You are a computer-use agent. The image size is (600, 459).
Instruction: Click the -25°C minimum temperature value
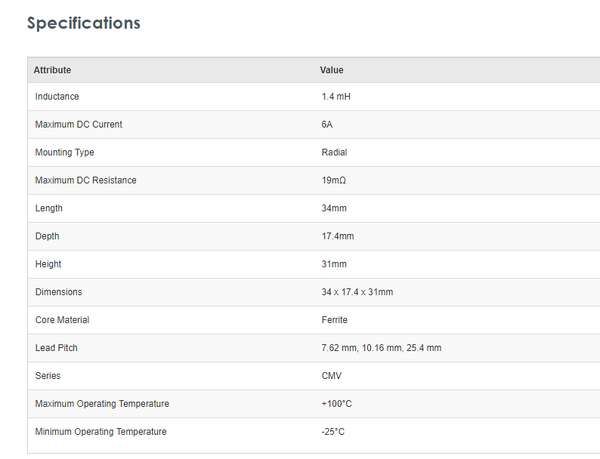pos(334,432)
